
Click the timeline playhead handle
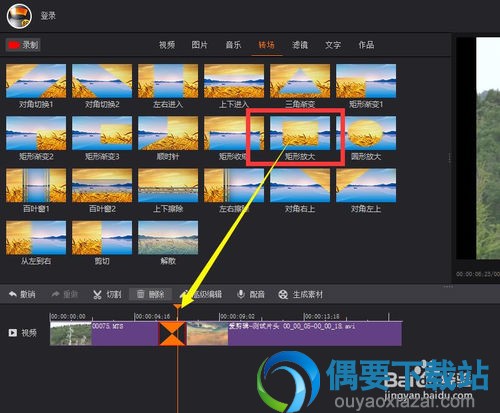[178, 306]
